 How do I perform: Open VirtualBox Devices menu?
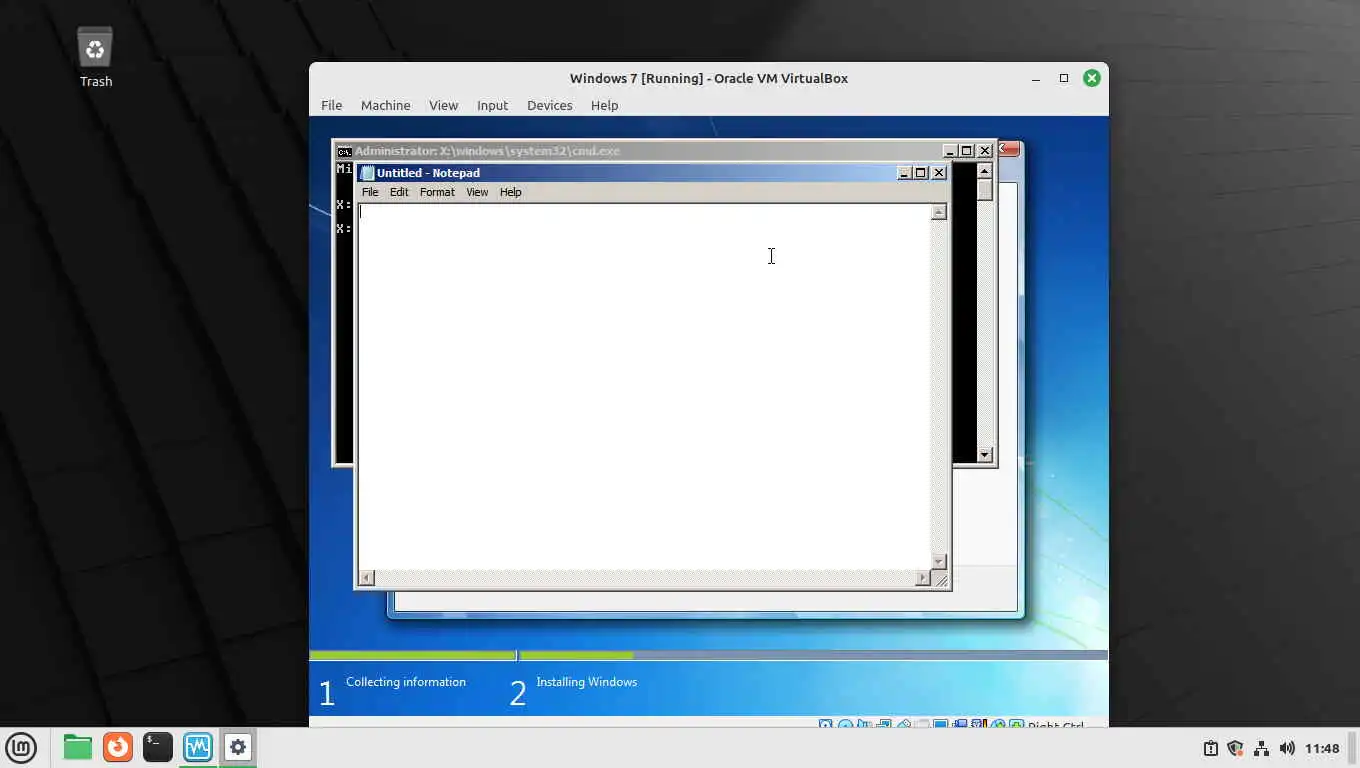tap(549, 105)
